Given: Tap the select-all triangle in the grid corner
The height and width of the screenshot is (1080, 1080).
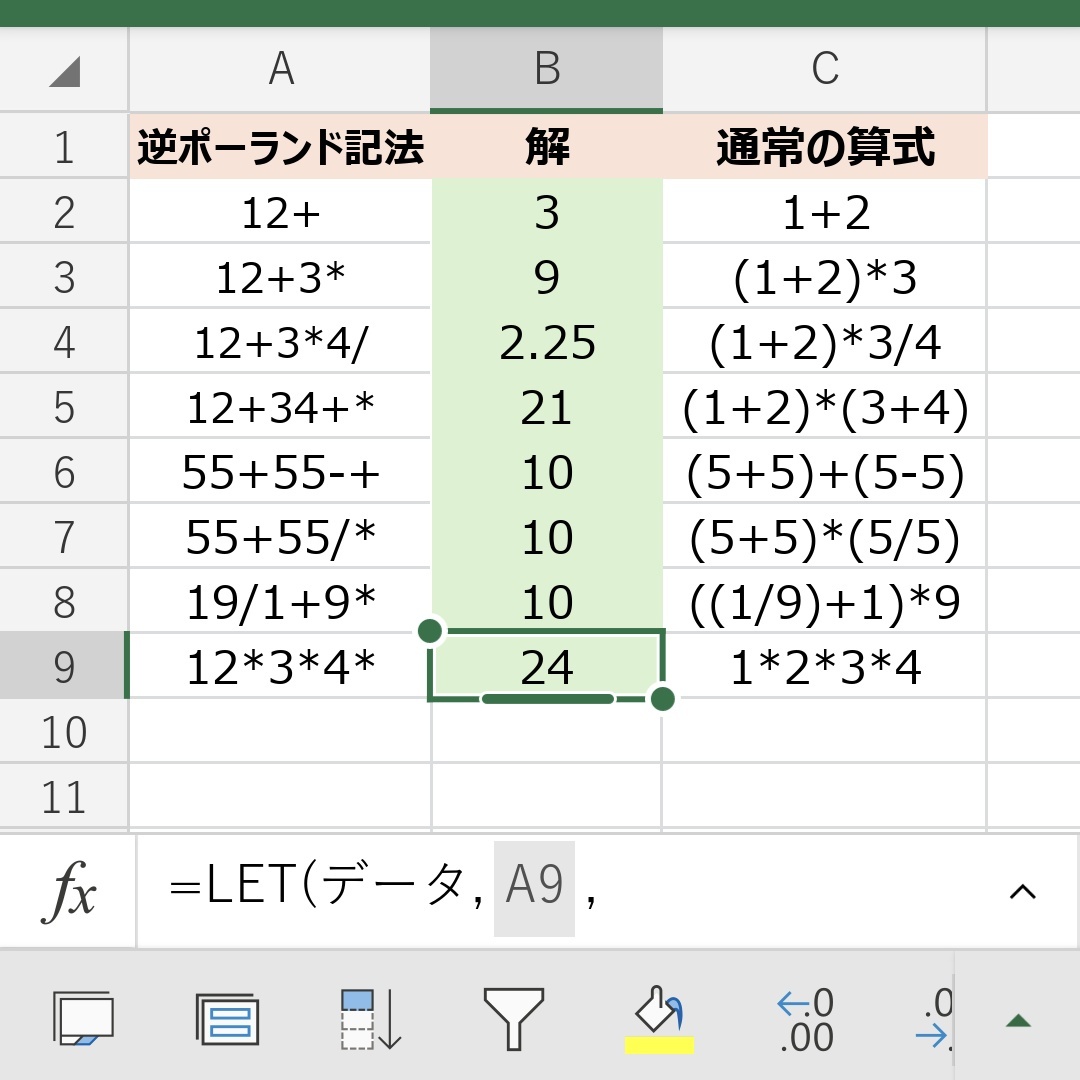Looking at the screenshot, I should click(x=65, y=71).
